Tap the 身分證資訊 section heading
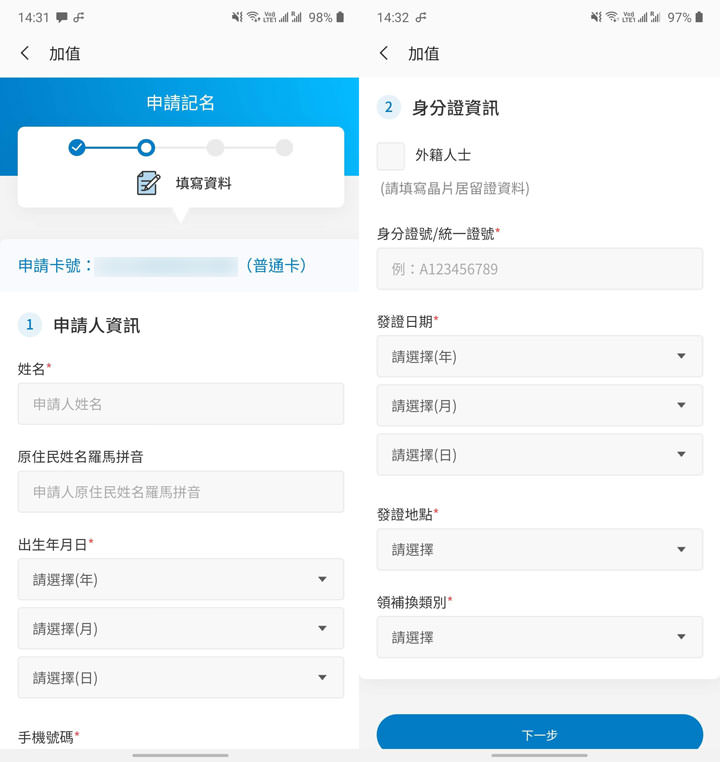 coord(456,107)
